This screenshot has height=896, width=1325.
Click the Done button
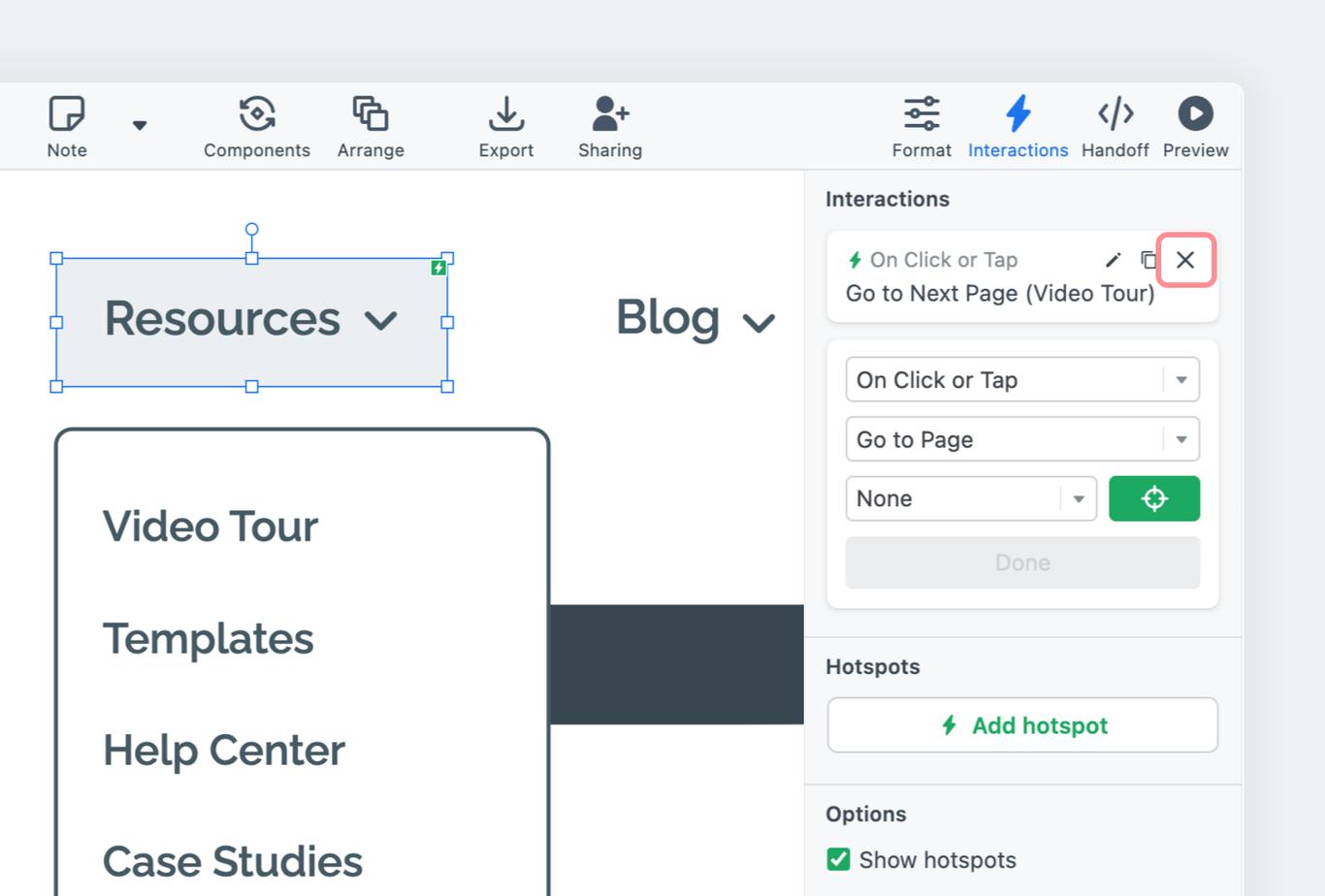[1022, 562]
